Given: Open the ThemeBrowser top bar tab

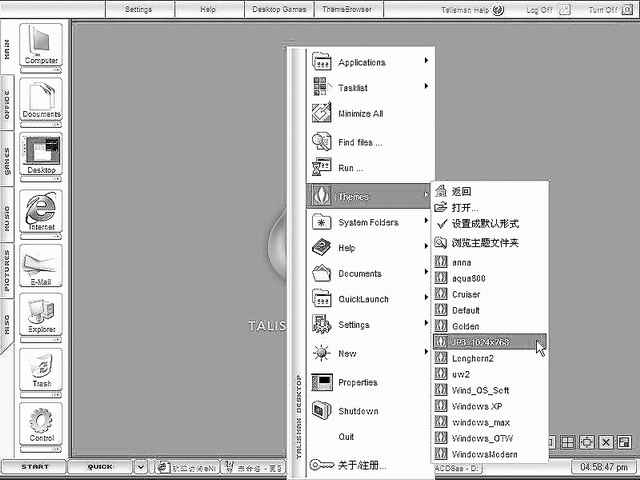Looking at the screenshot, I should [x=347, y=9].
